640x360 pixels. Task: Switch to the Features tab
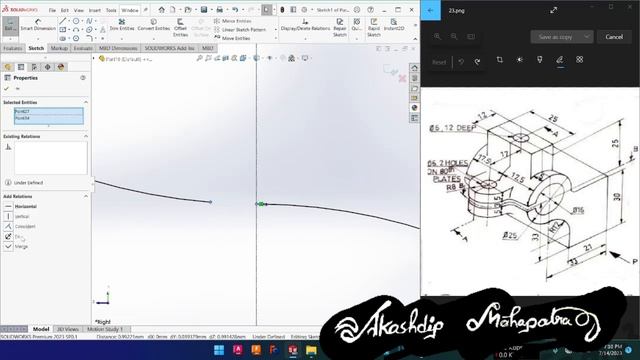(13, 48)
